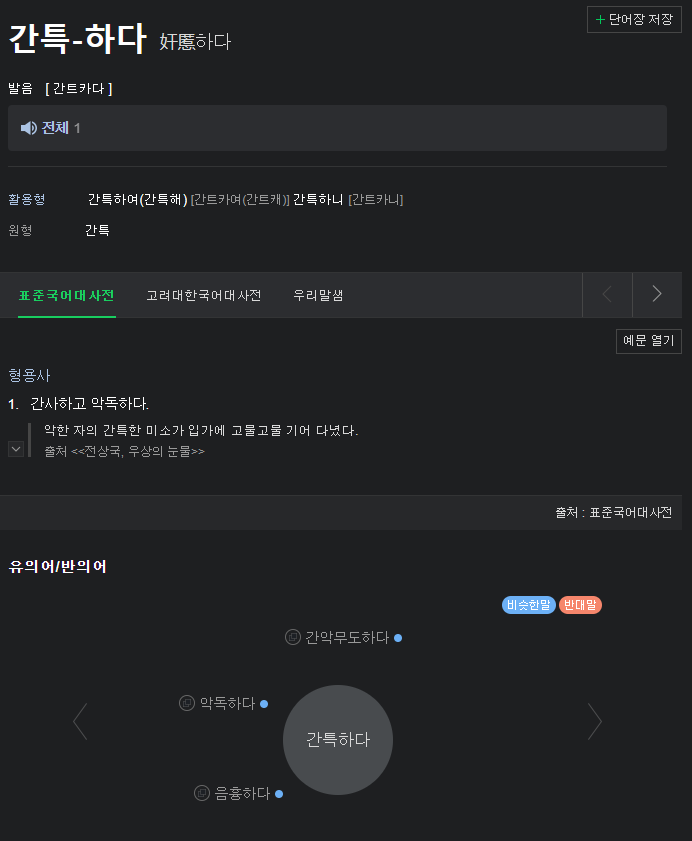Click the hanja 奸慝하다 text
This screenshot has width=692, height=841.
click(x=195, y=42)
